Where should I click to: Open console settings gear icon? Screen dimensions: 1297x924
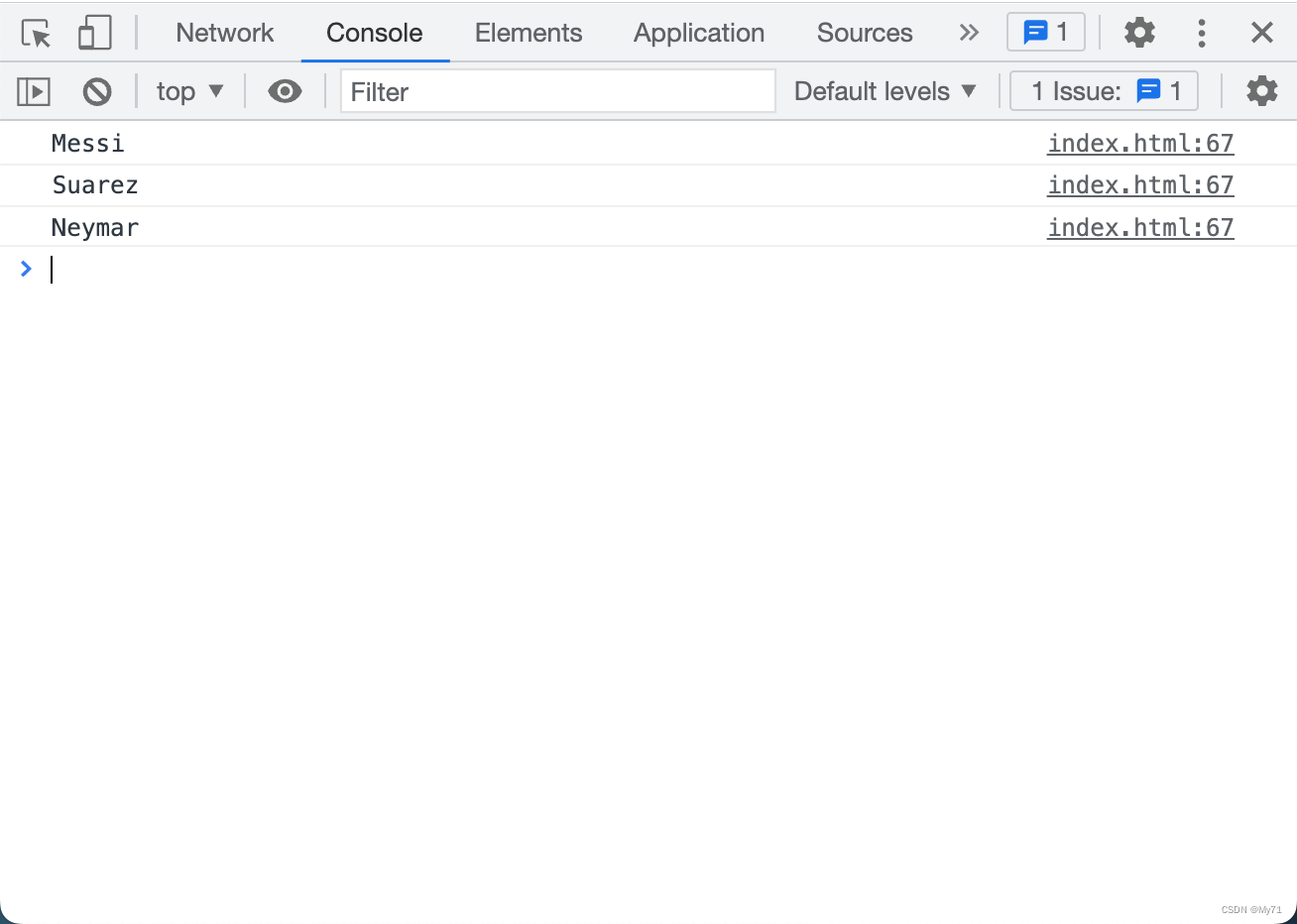click(1261, 92)
